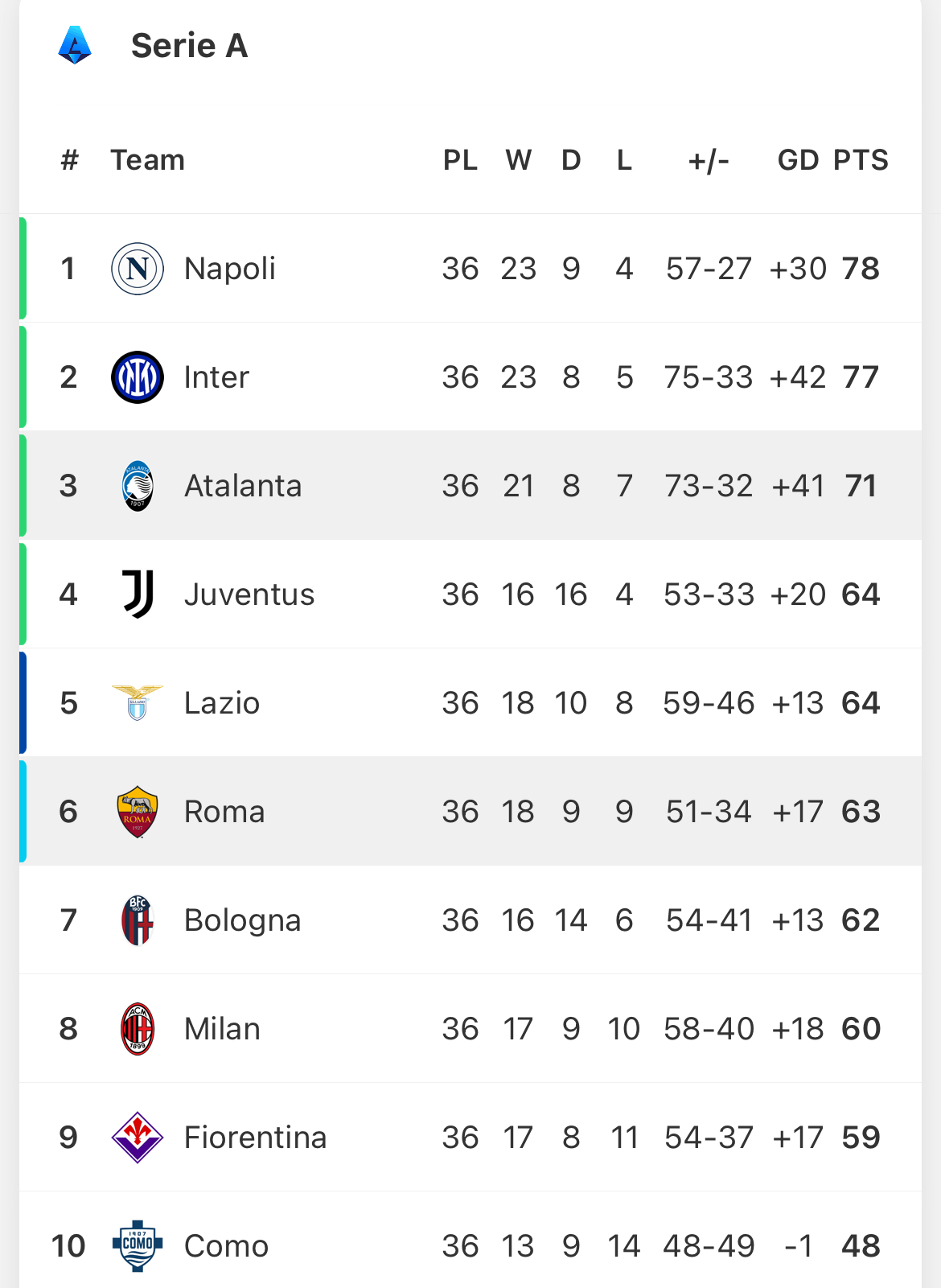Tap the Team column header
This screenshot has width=941, height=1288.
[x=148, y=160]
